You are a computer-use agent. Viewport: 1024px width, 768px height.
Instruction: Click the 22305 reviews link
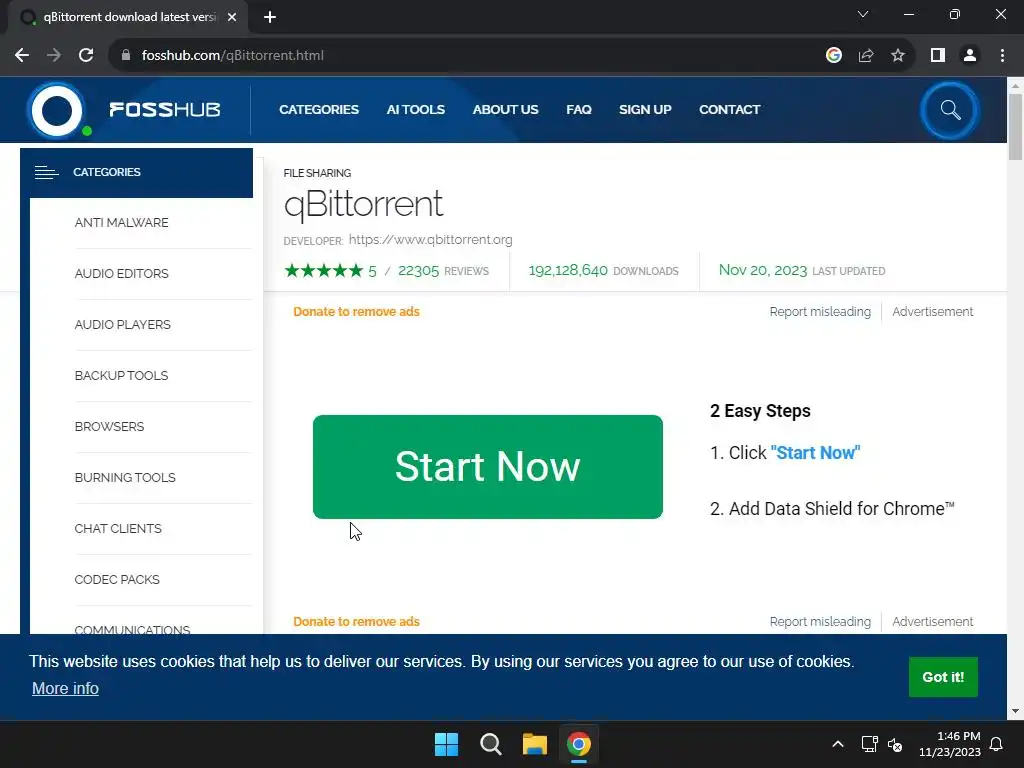click(x=443, y=270)
